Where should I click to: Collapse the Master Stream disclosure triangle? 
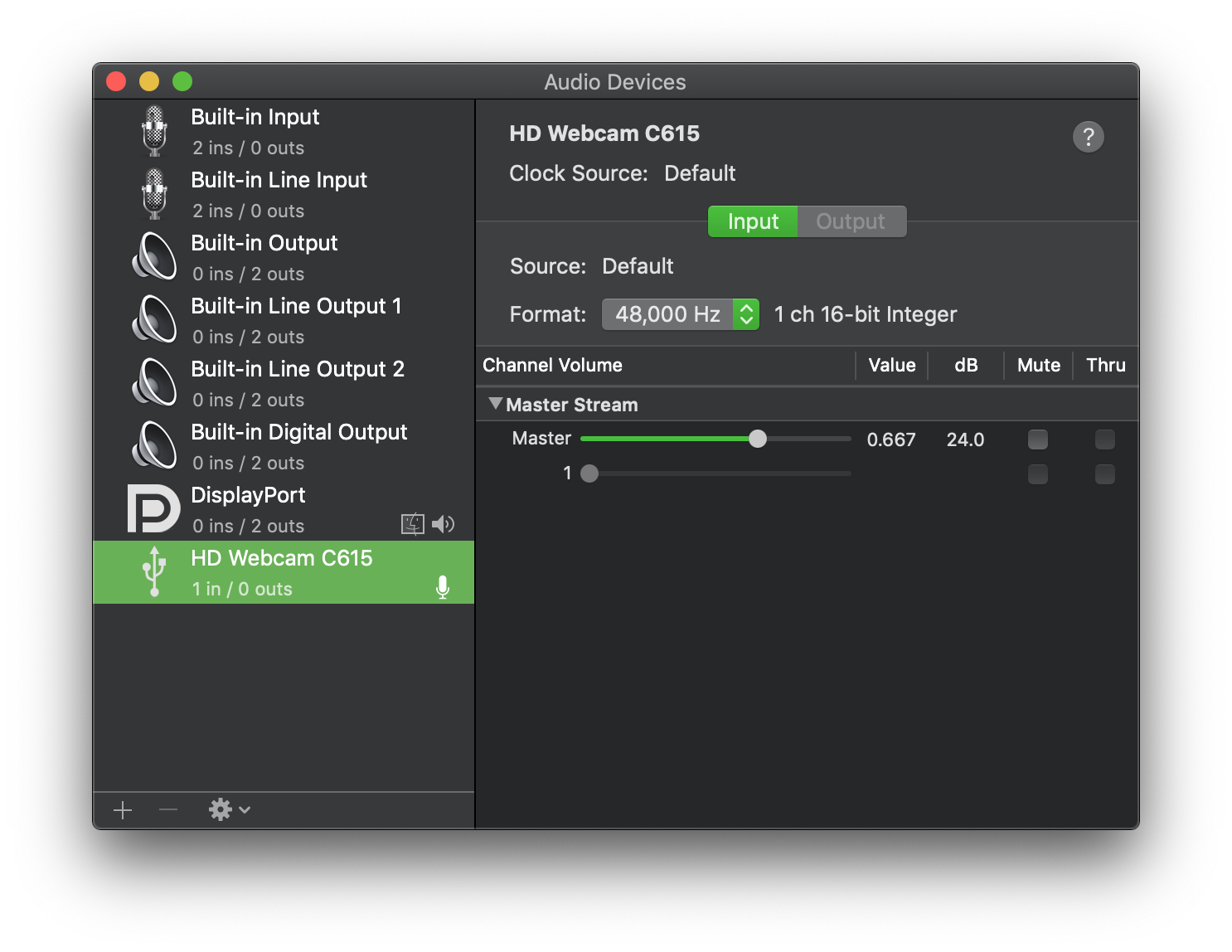coord(496,404)
